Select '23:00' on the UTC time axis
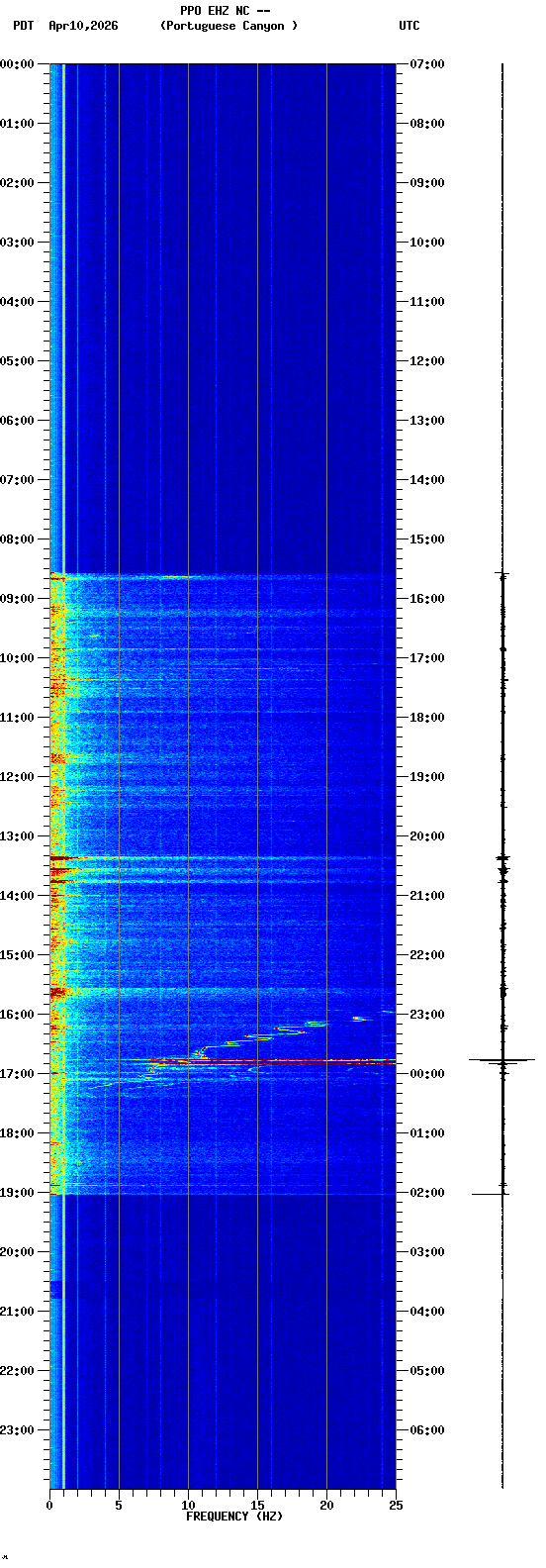This screenshot has width=546, height=1568. pyautogui.click(x=427, y=1015)
